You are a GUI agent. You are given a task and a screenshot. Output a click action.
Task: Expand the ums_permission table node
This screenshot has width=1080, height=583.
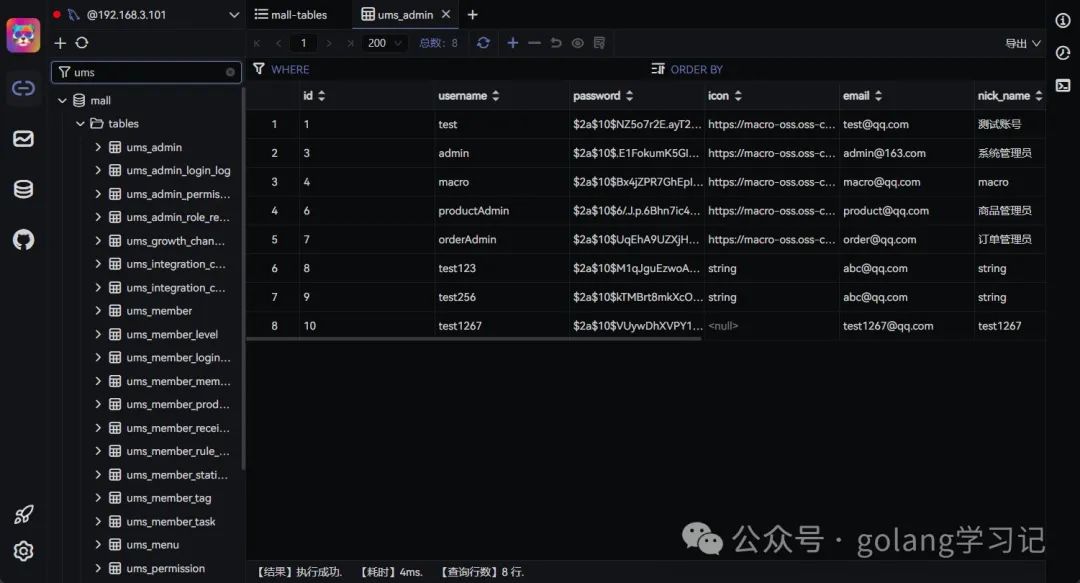98,568
